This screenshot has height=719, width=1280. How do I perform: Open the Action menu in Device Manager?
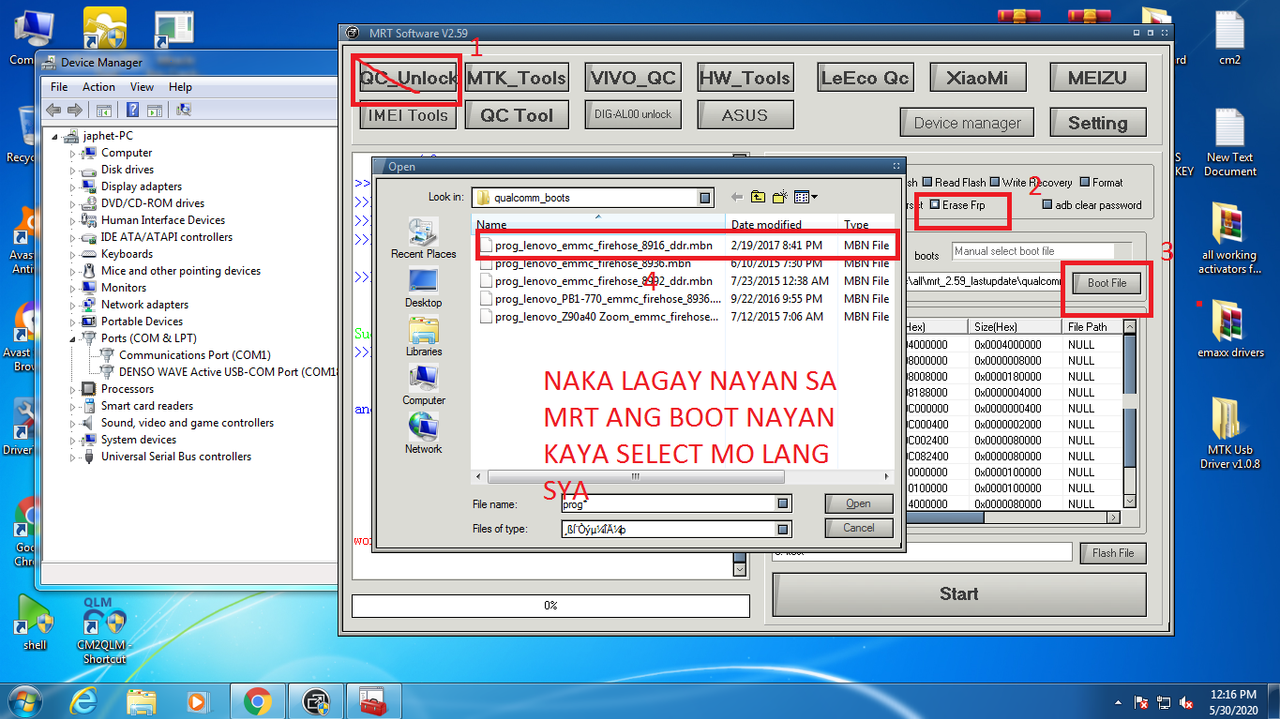click(99, 87)
